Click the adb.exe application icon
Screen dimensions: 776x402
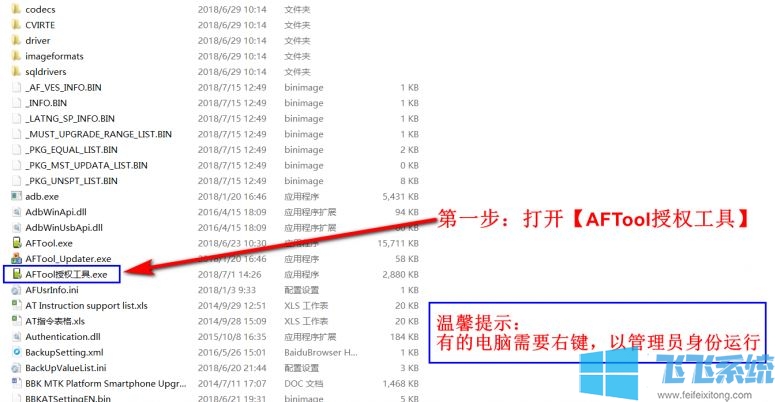click(x=16, y=196)
